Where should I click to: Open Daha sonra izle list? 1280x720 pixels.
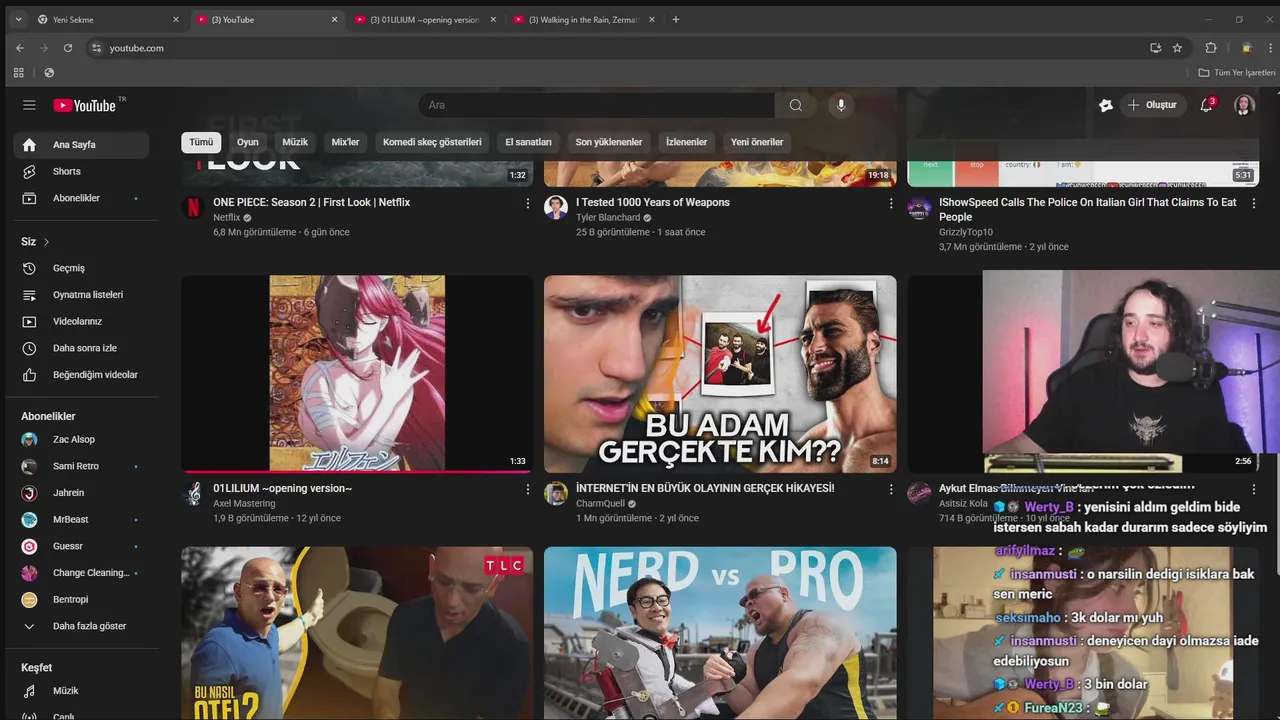click(81, 348)
